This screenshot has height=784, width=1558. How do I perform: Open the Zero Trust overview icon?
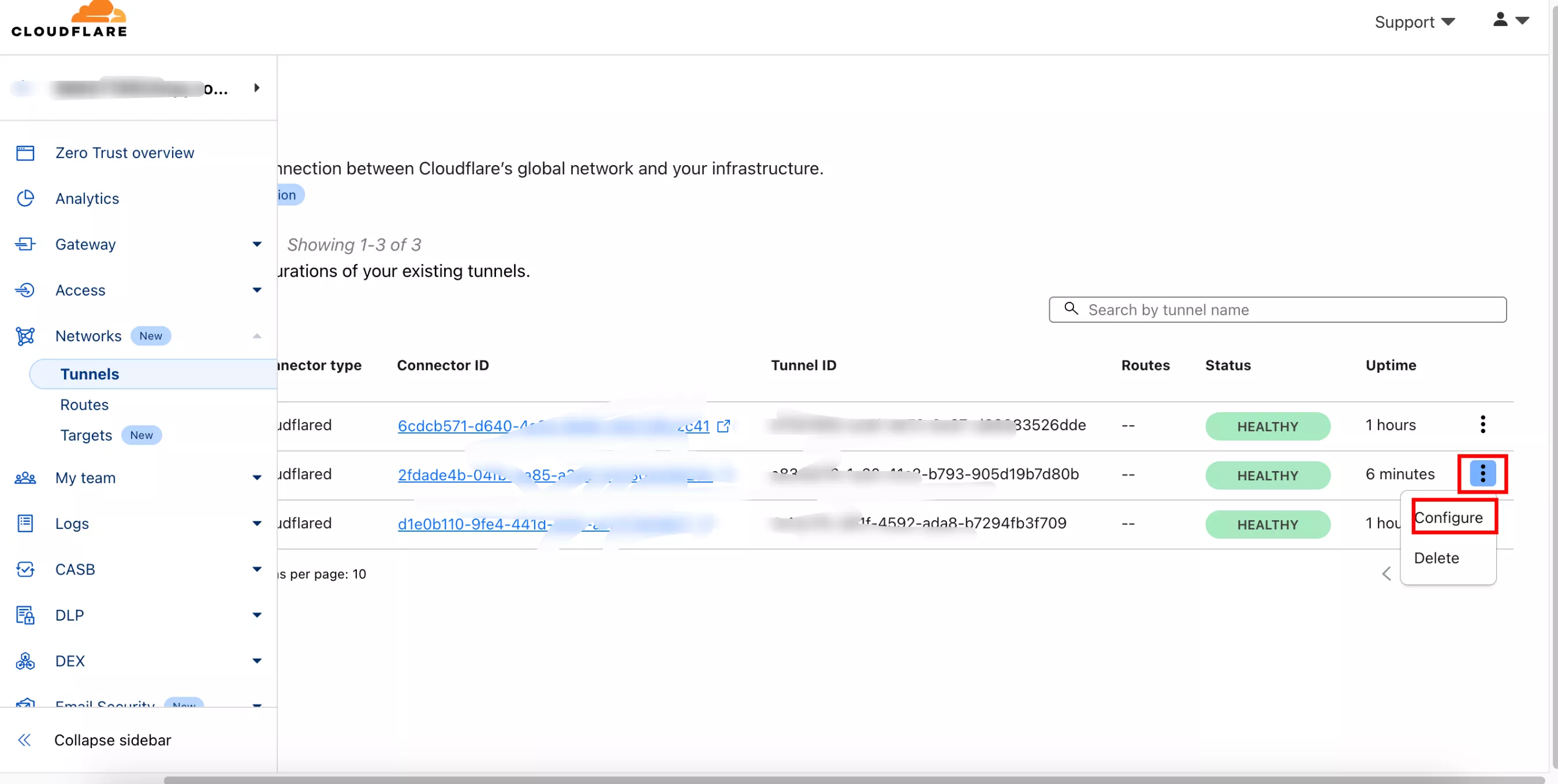pyautogui.click(x=25, y=153)
